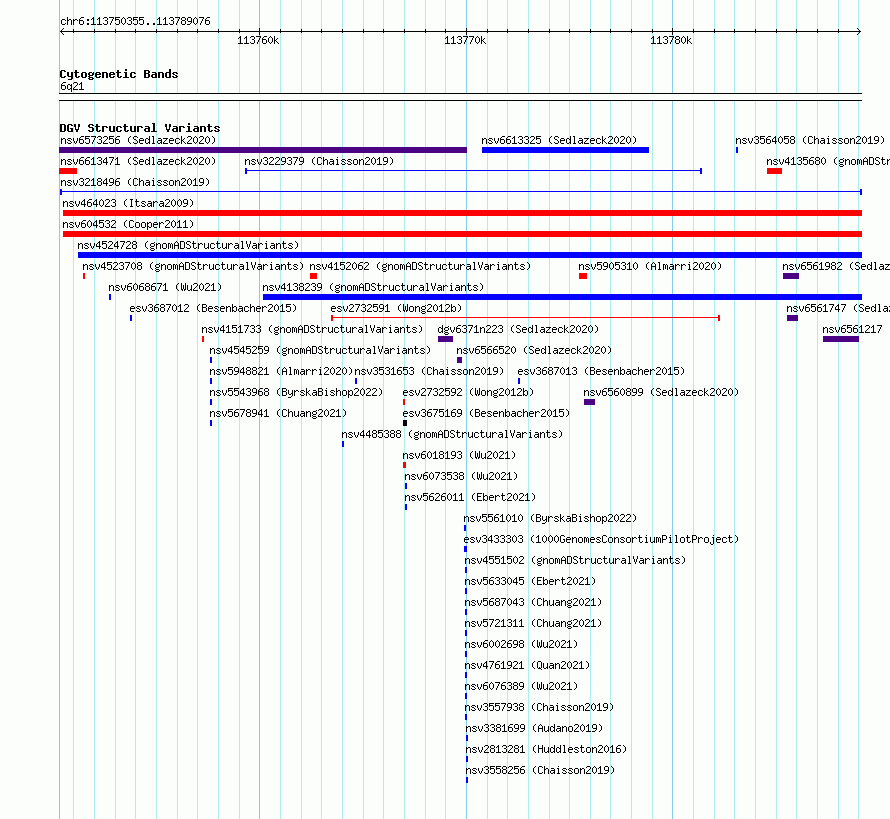This screenshot has height=819, width=890.
Task: Select esv3687012 (Besenbacher2015) label
Action: [x=213, y=308]
